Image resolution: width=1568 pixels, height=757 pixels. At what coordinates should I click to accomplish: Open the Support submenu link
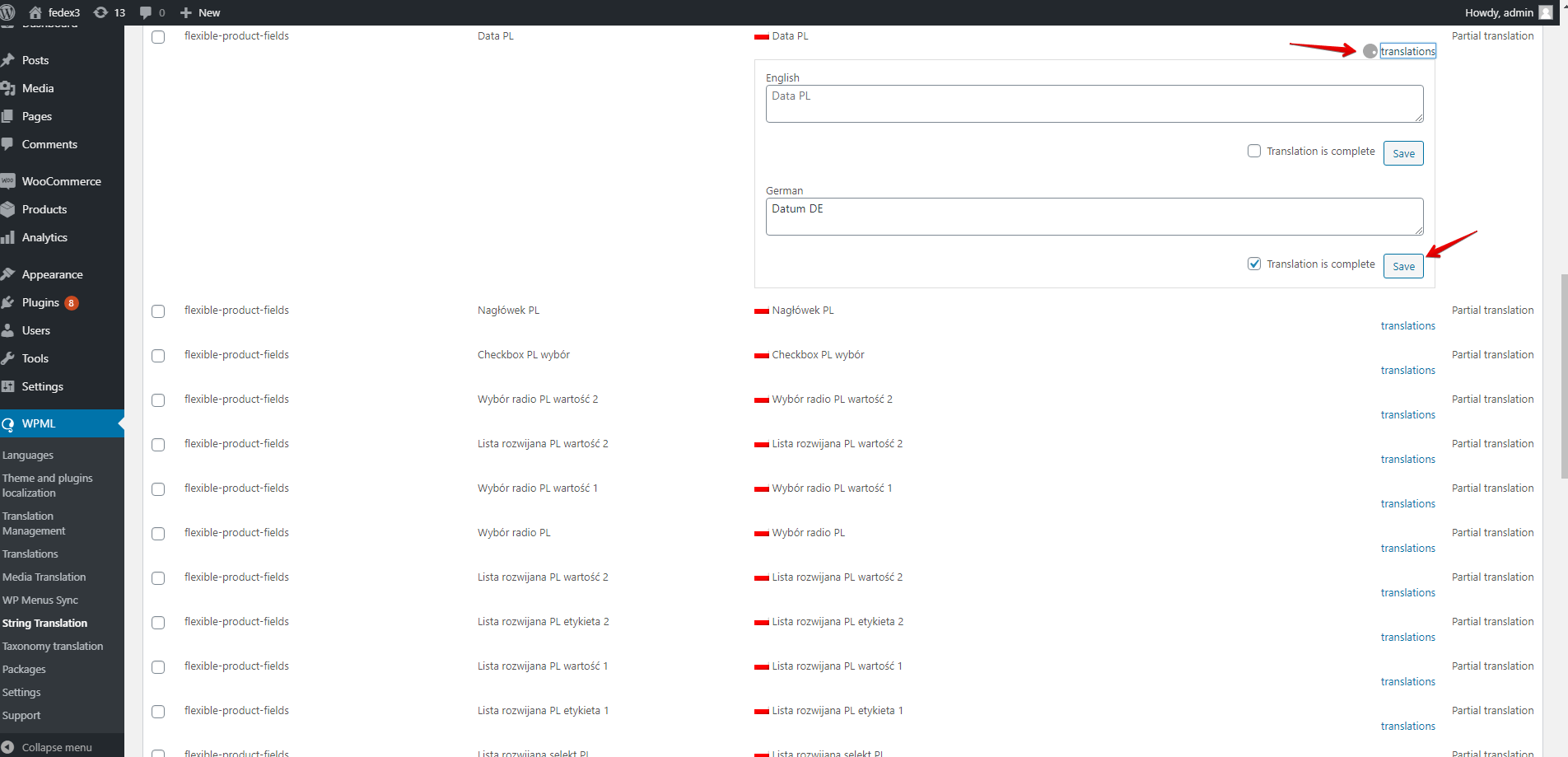pyautogui.click(x=21, y=715)
